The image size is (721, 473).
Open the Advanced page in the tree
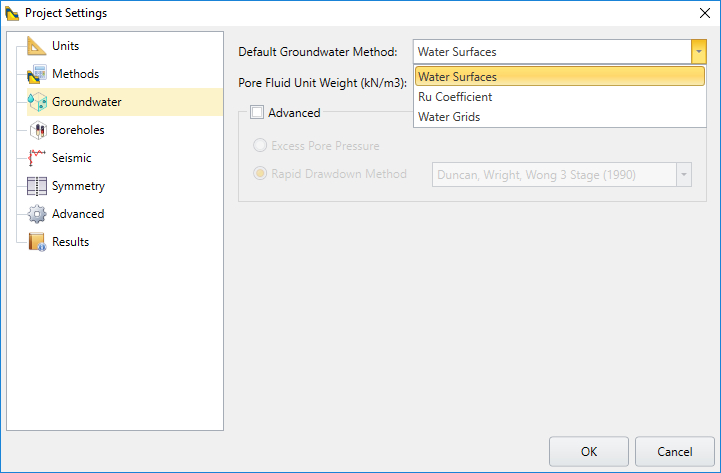(x=78, y=214)
